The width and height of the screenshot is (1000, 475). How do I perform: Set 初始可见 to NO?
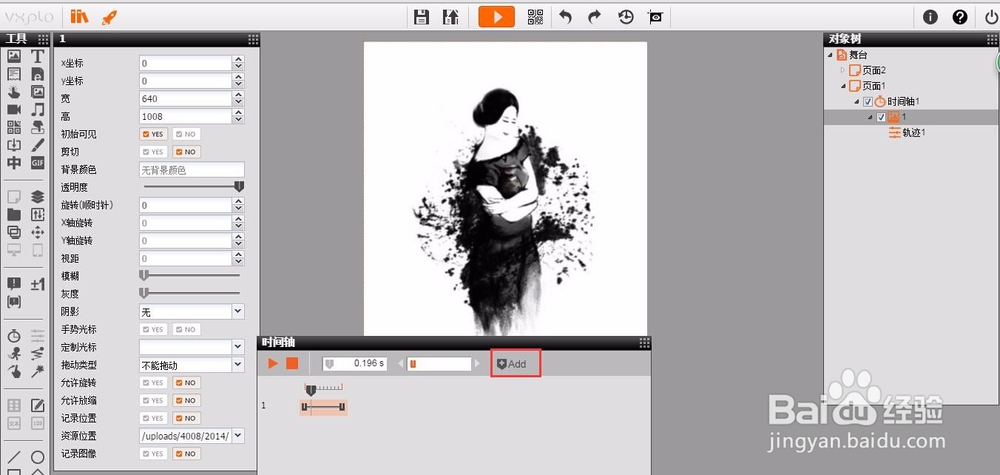click(x=186, y=135)
